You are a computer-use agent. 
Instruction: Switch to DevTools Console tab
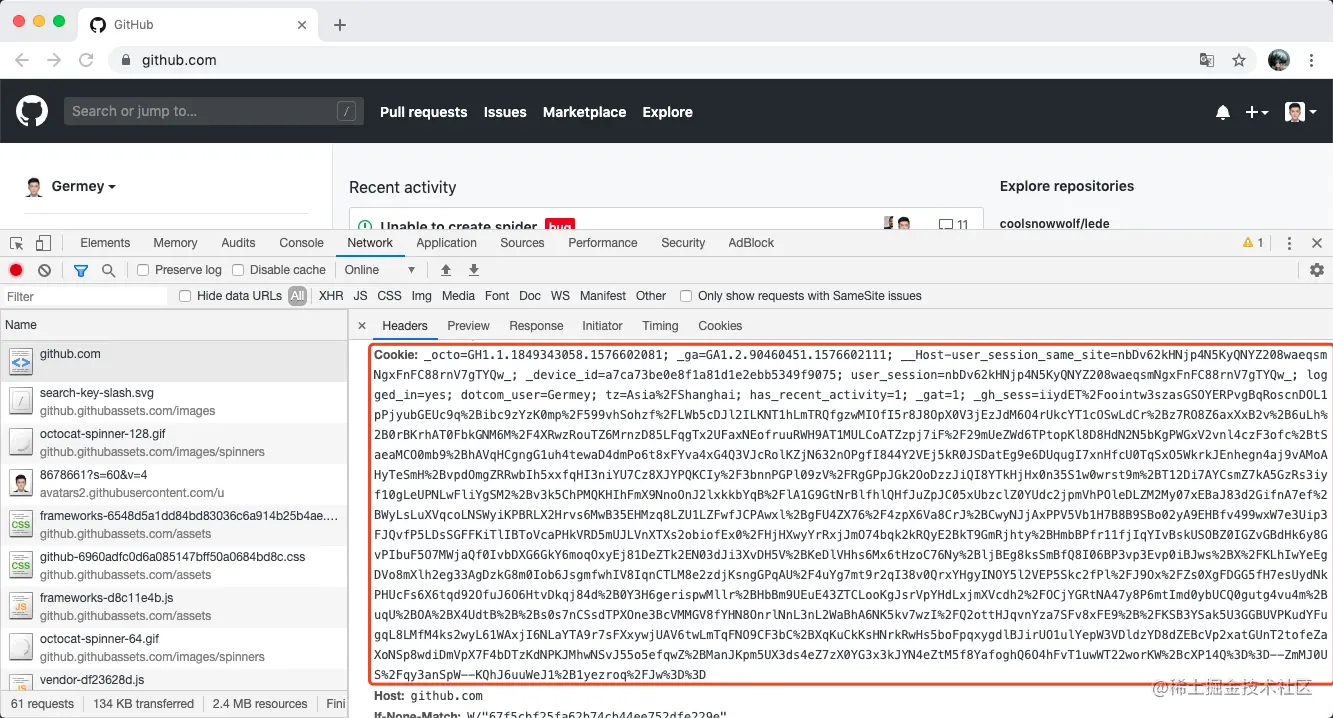301,243
